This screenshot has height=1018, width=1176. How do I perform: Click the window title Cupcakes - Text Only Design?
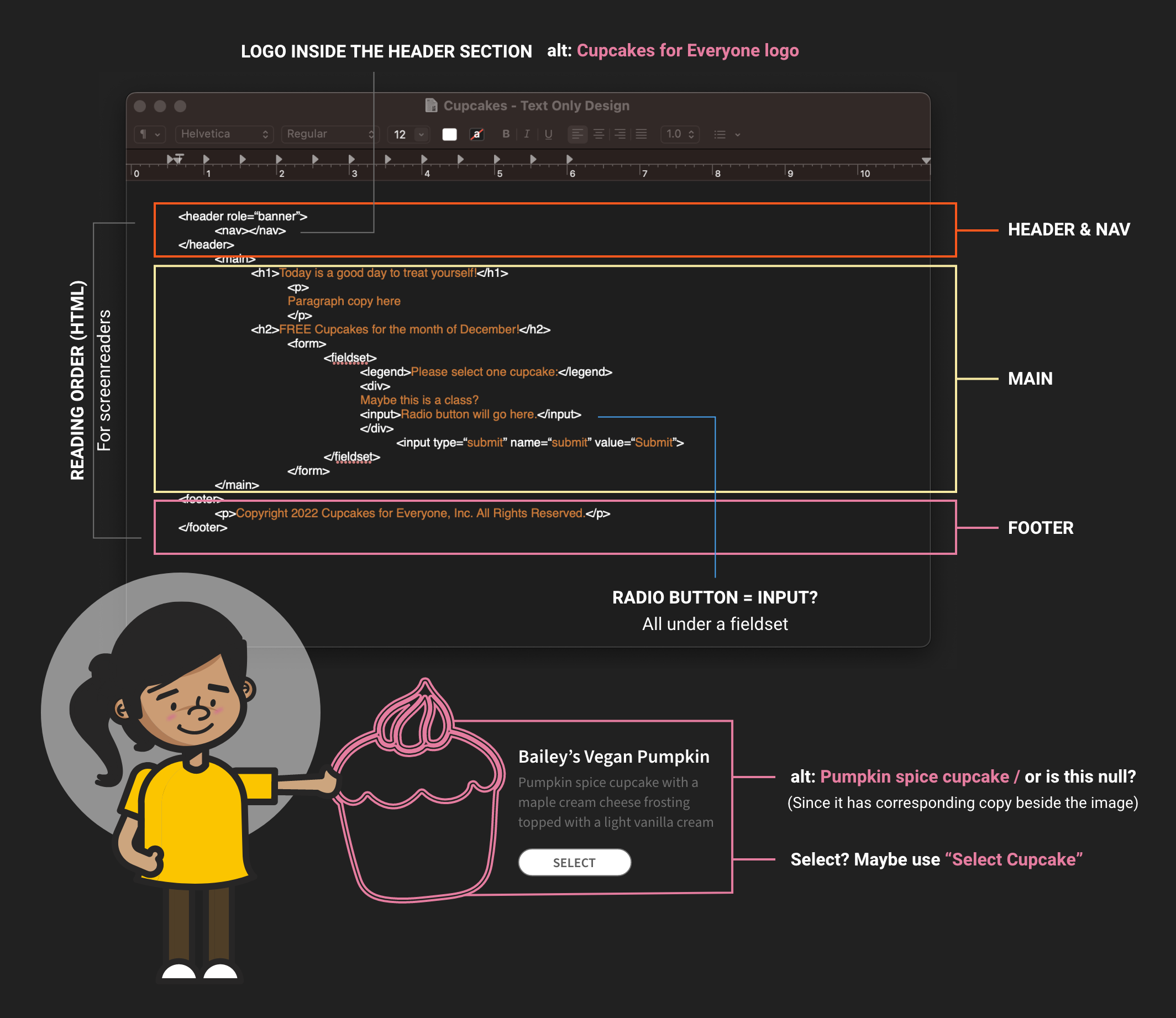pos(536,106)
